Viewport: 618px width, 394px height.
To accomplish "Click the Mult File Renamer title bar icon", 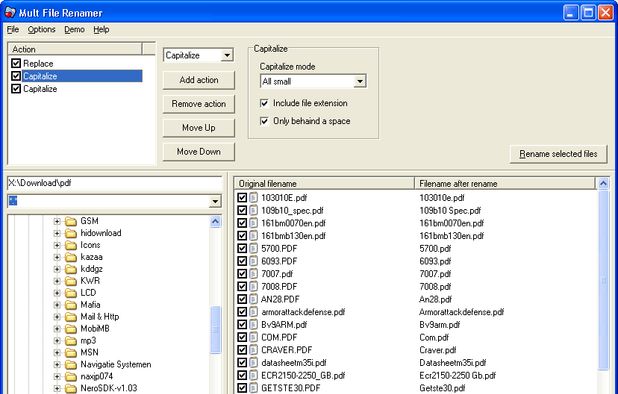I will [x=10, y=13].
